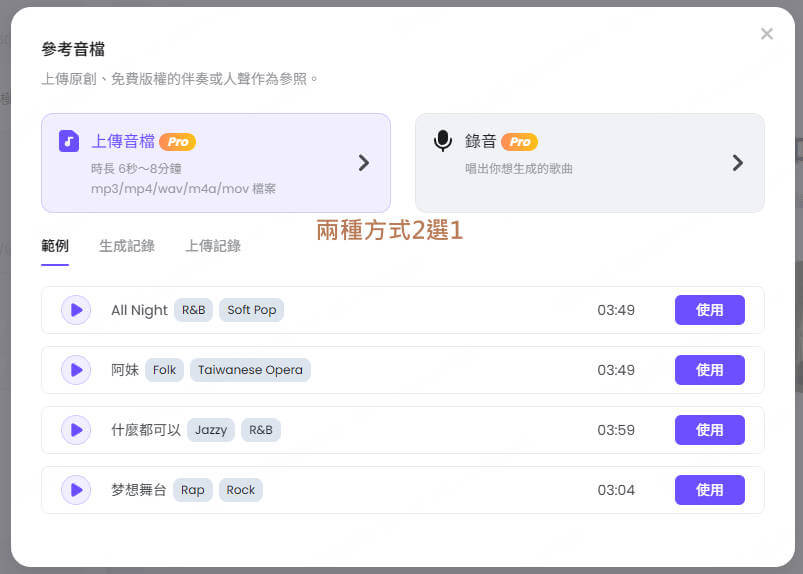Screen dimensions: 803x574
Task: Click the 時長 6秒~8分鐘 description
Action: tap(136, 168)
